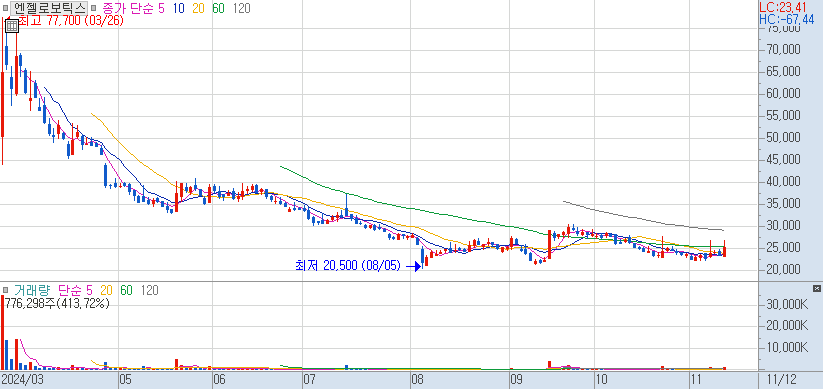Select the green 60 volume moving average

[126, 290]
